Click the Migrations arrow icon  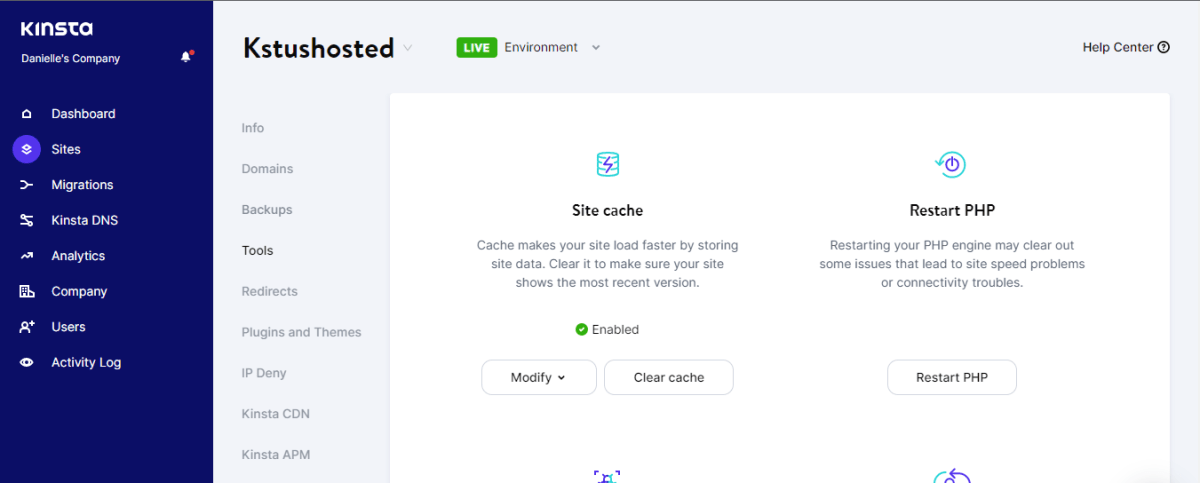[27, 185]
